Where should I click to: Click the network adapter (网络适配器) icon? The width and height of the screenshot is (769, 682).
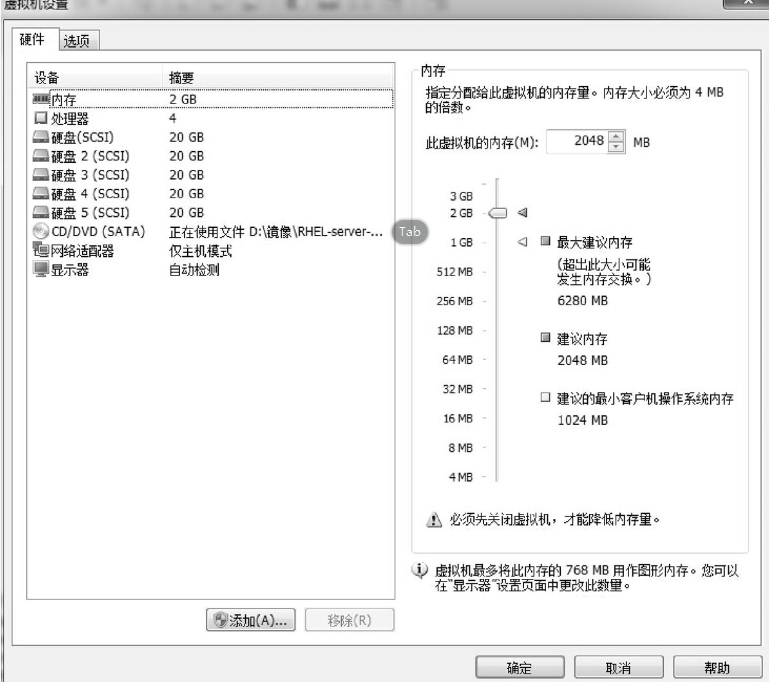pyautogui.click(x=40, y=251)
